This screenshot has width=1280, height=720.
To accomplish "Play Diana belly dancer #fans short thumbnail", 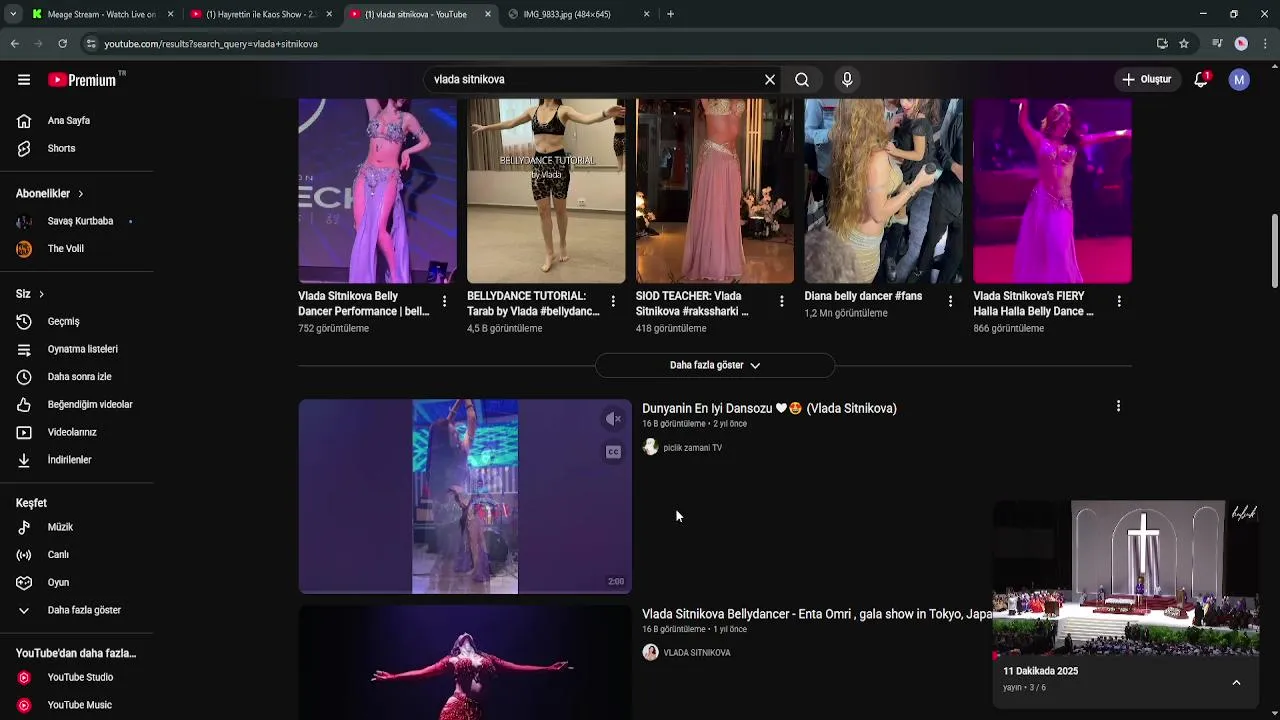I will tap(884, 191).
